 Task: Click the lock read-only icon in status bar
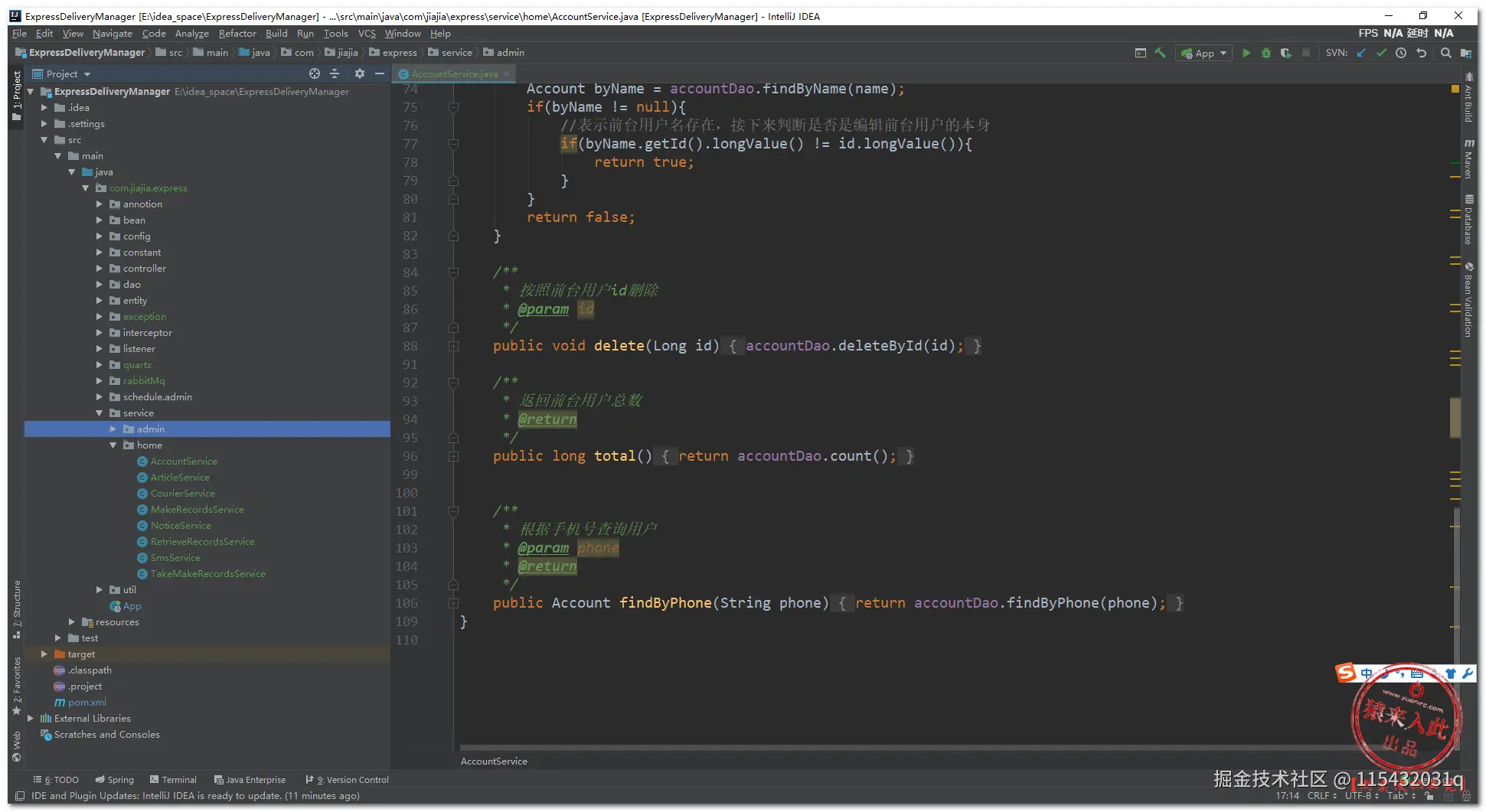(x=1429, y=796)
